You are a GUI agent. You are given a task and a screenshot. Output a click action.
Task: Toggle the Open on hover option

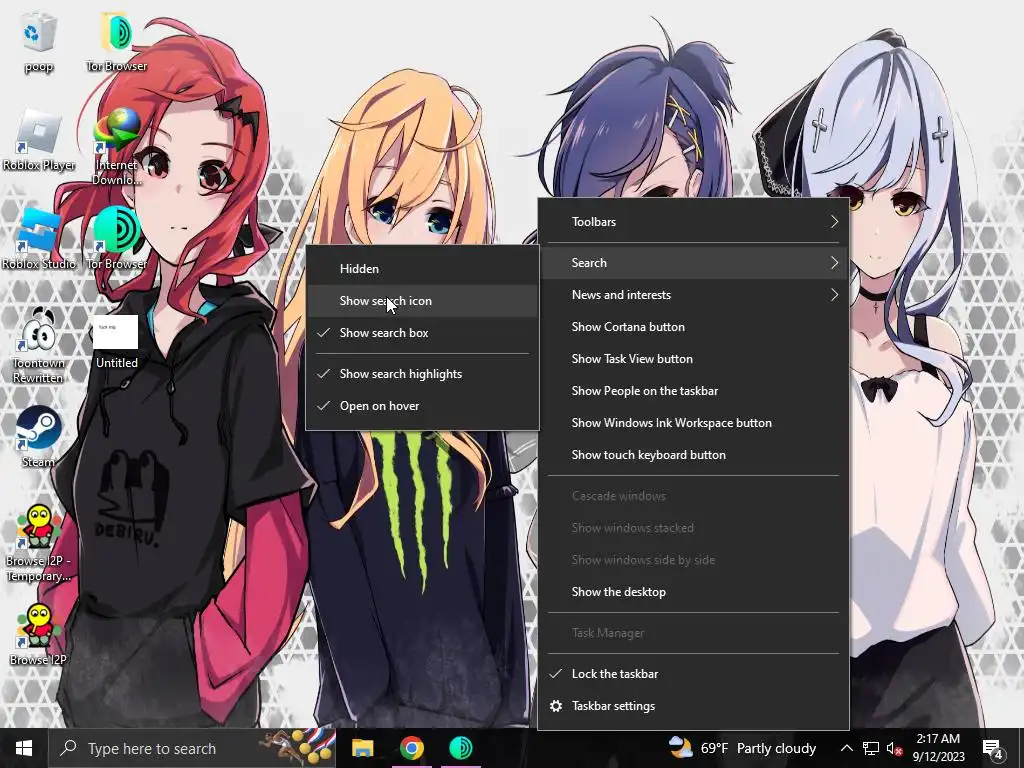tap(422, 406)
